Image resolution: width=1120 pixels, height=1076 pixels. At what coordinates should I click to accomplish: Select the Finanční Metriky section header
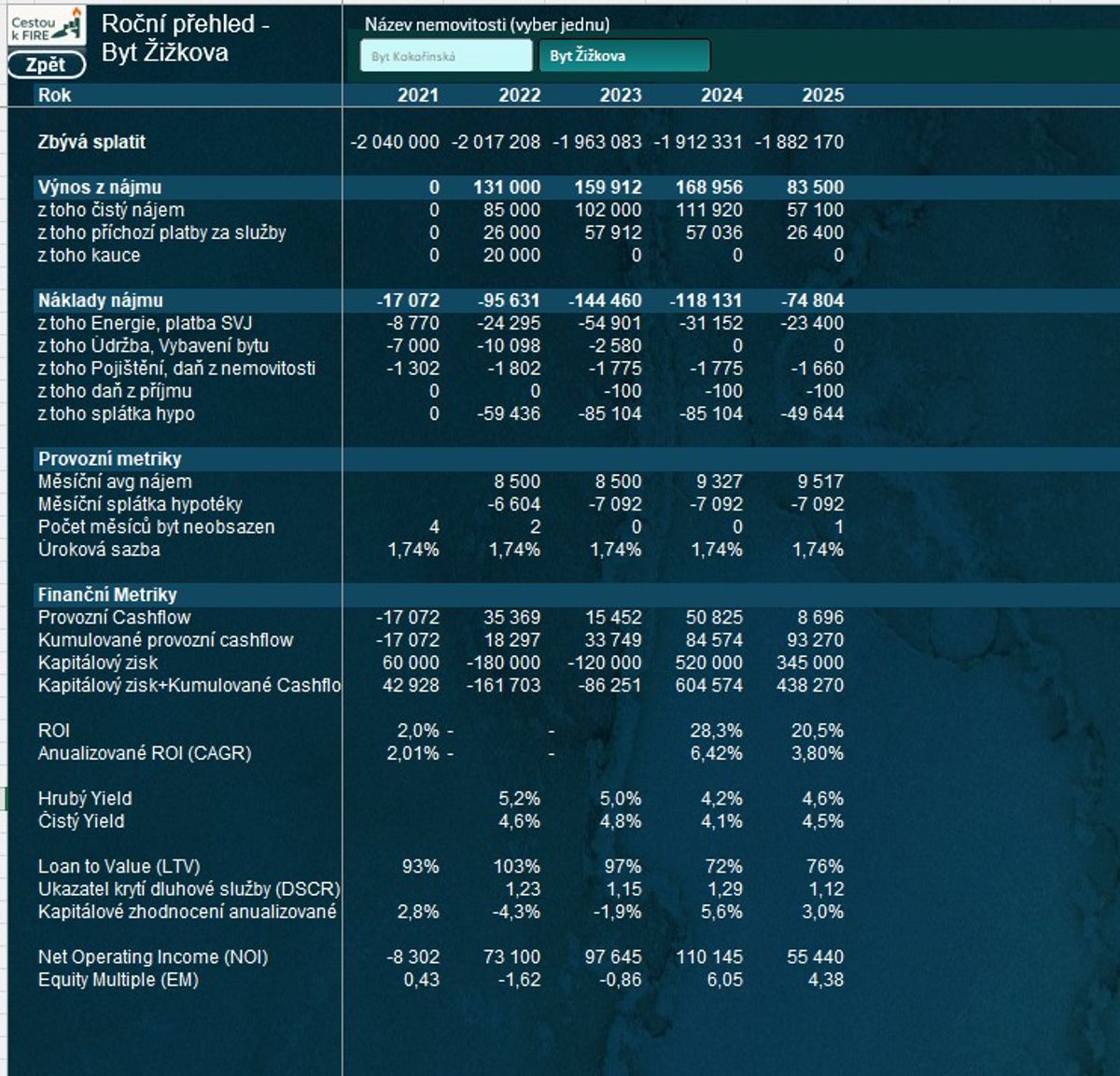pyautogui.click(x=106, y=594)
